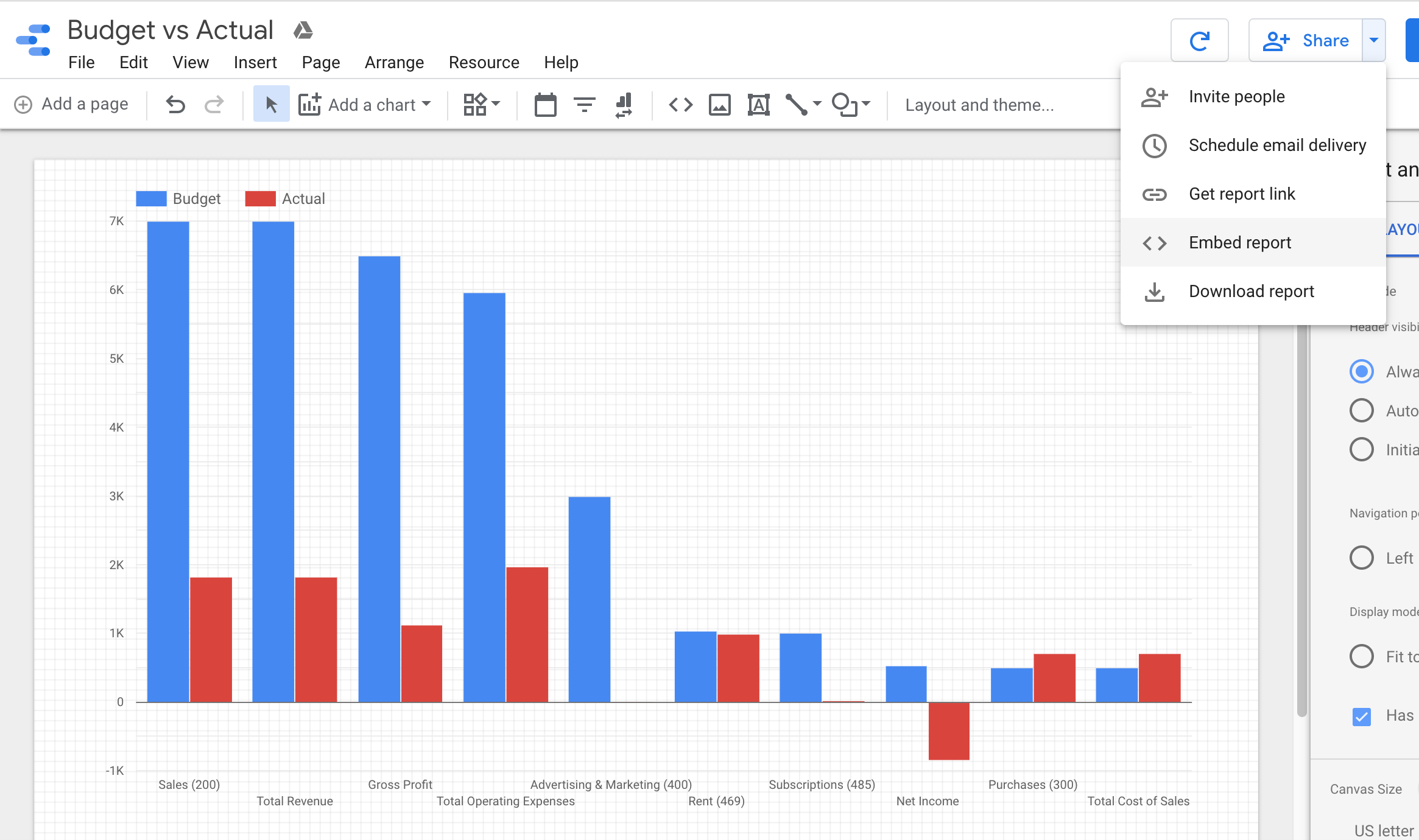The height and width of the screenshot is (840, 1419).
Task: Insert a filter control
Action: pos(585,105)
